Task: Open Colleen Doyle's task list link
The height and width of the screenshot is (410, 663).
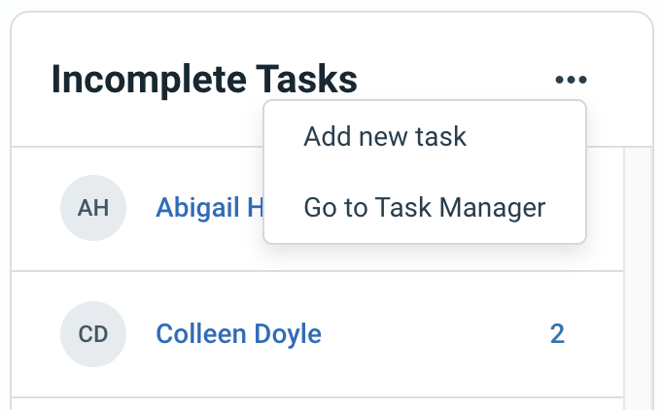Action: click(238, 334)
